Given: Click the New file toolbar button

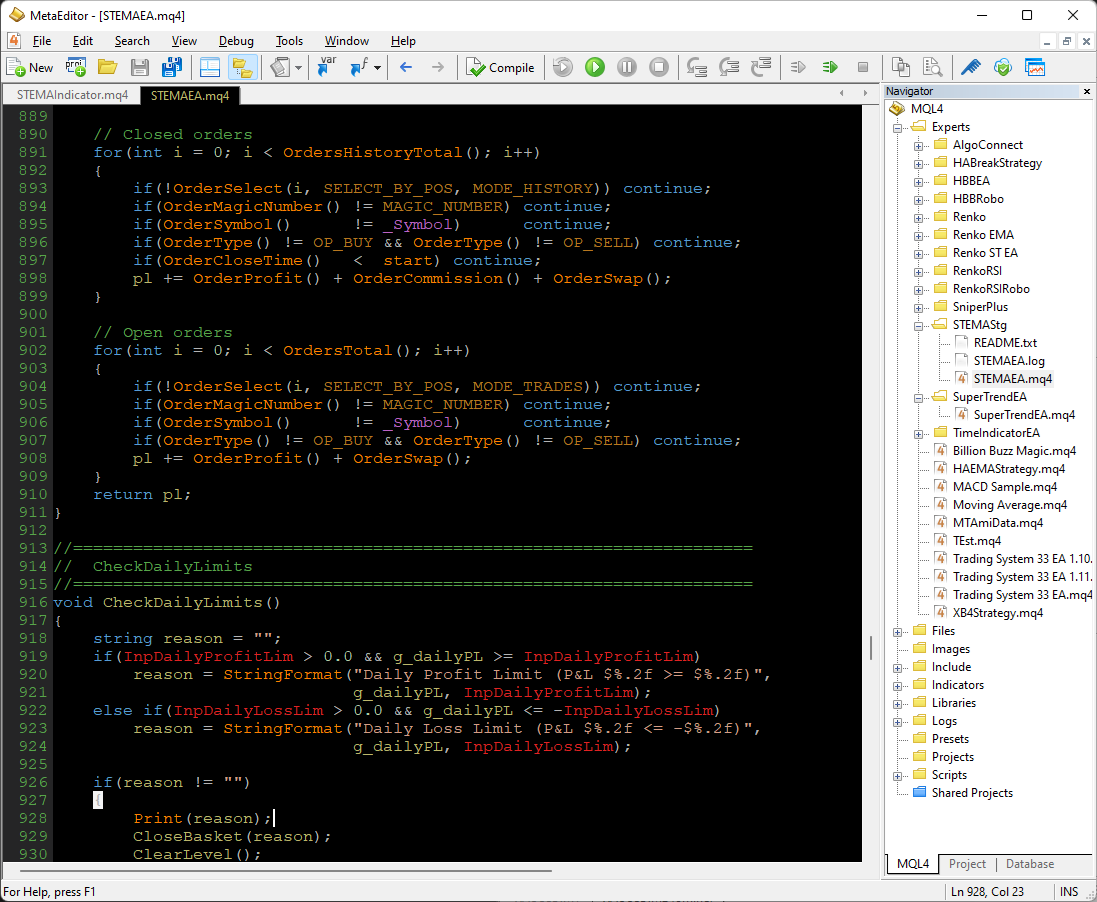Looking at the screenshot, I should pos(29,67).
